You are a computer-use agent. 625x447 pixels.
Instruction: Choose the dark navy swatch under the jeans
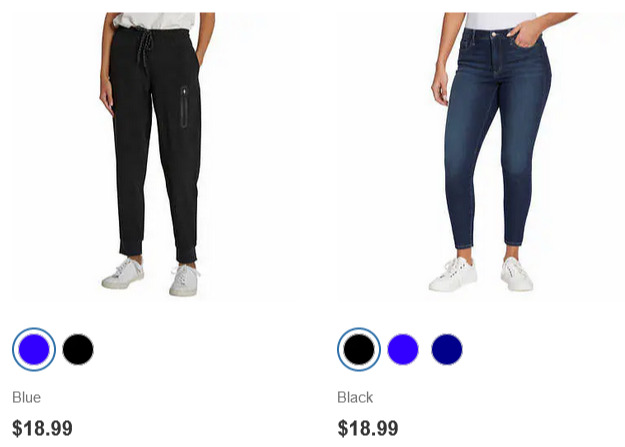[447, 349]
